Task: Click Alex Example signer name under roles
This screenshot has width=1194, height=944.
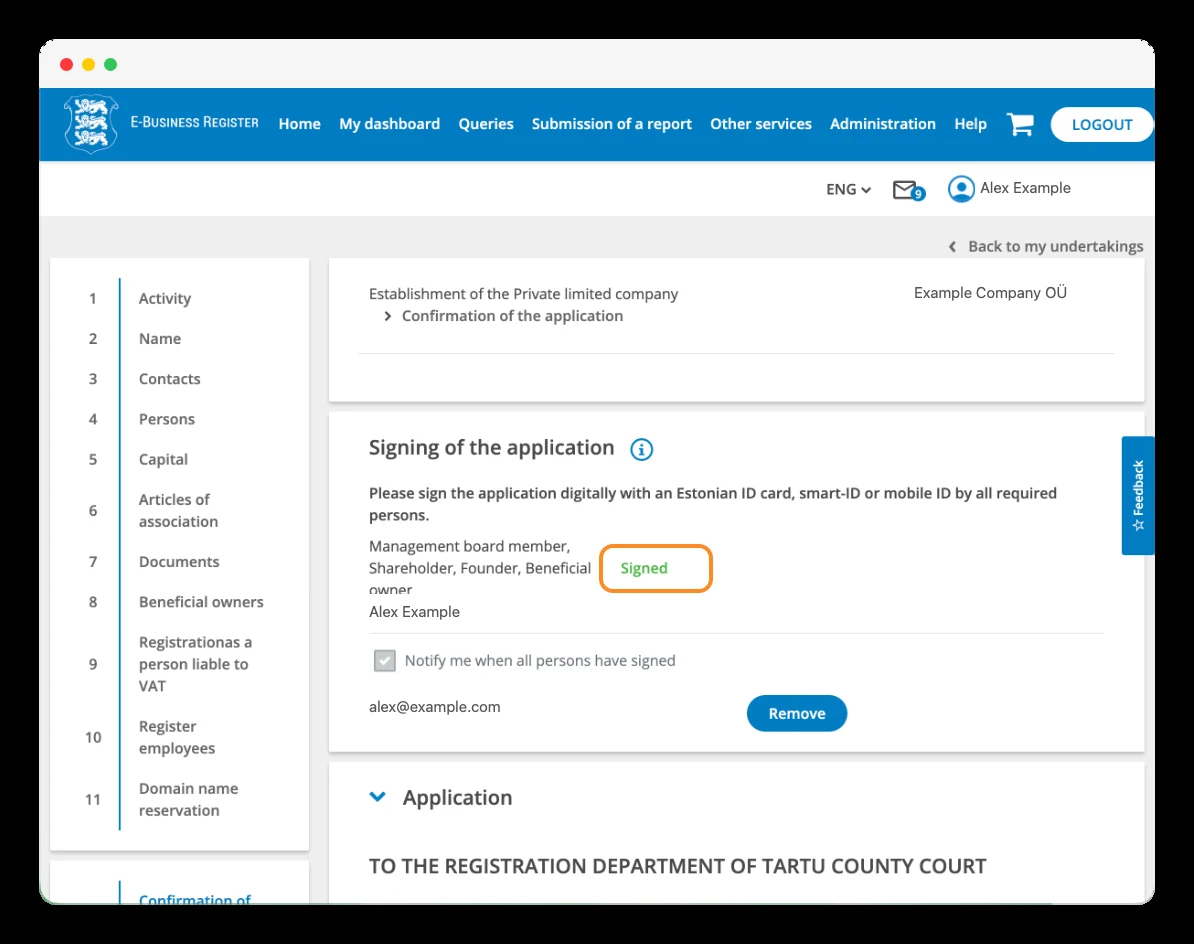Action: point(414,612)
